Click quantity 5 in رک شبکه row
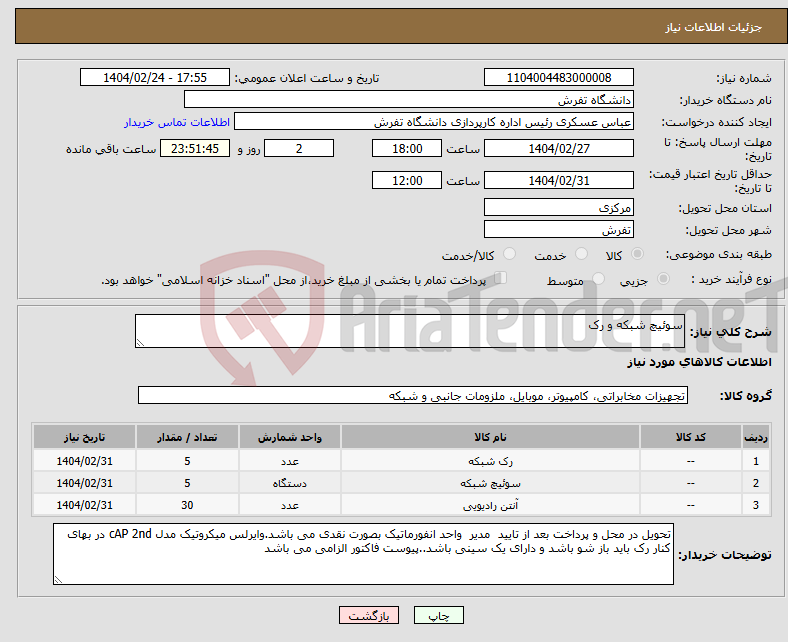Image resolution: width=788 pixels, height=642 pixels. coord(187,461)
